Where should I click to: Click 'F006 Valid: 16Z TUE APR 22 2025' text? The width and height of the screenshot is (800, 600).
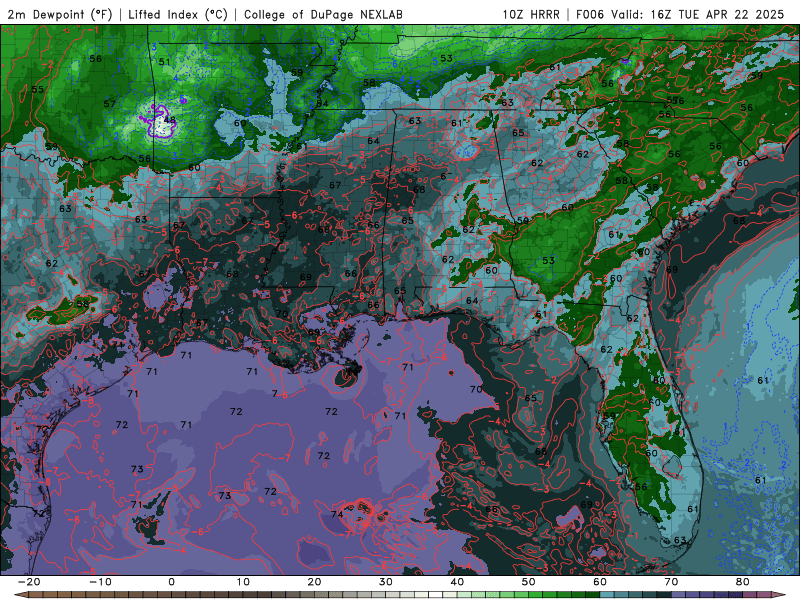[680, 14]
